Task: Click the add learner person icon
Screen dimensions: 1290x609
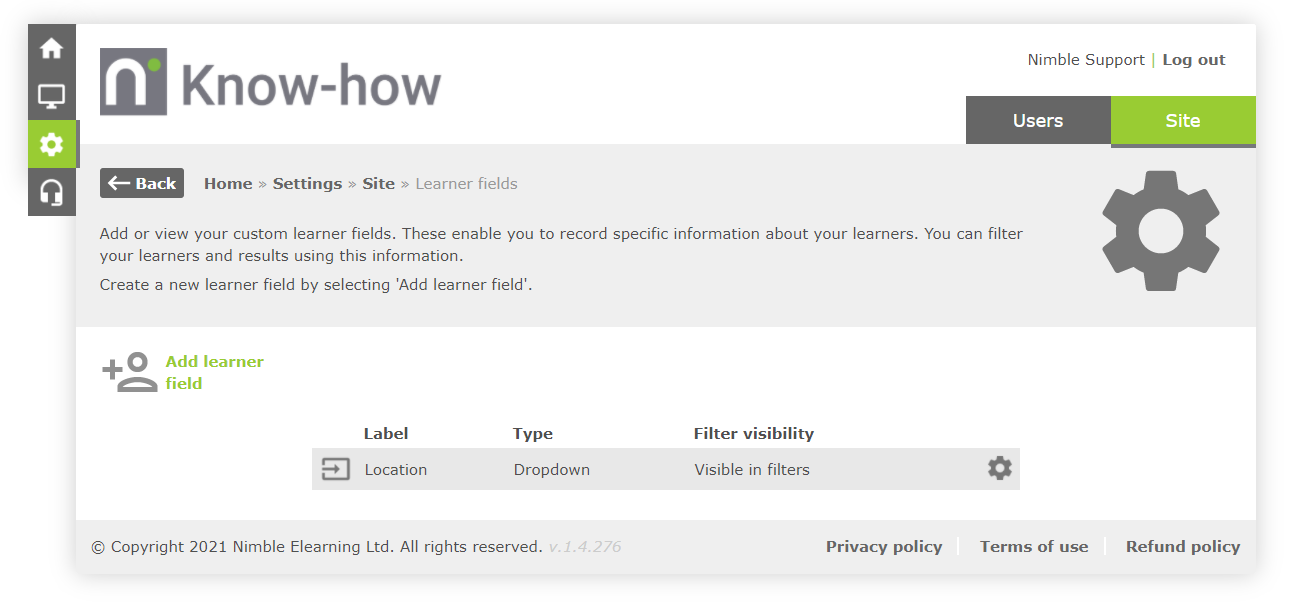Action: [x=131, y=372]
